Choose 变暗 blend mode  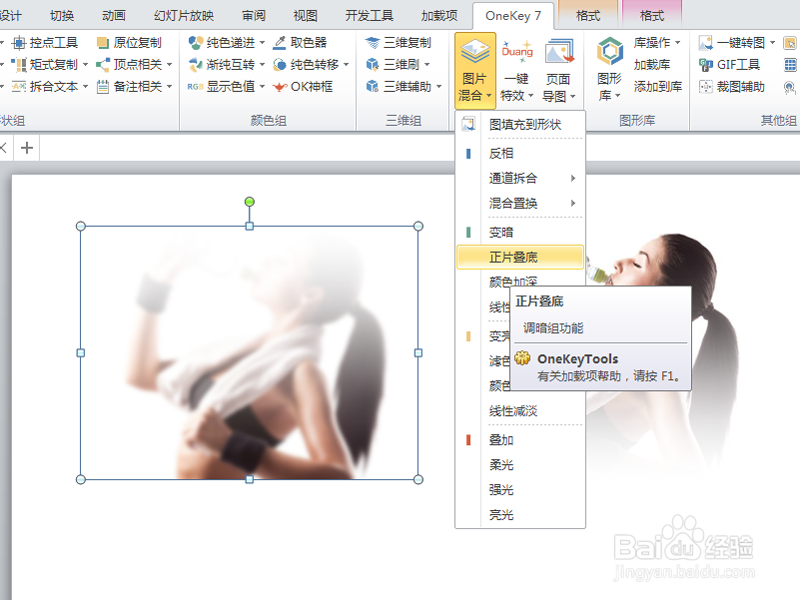point(520,232)
